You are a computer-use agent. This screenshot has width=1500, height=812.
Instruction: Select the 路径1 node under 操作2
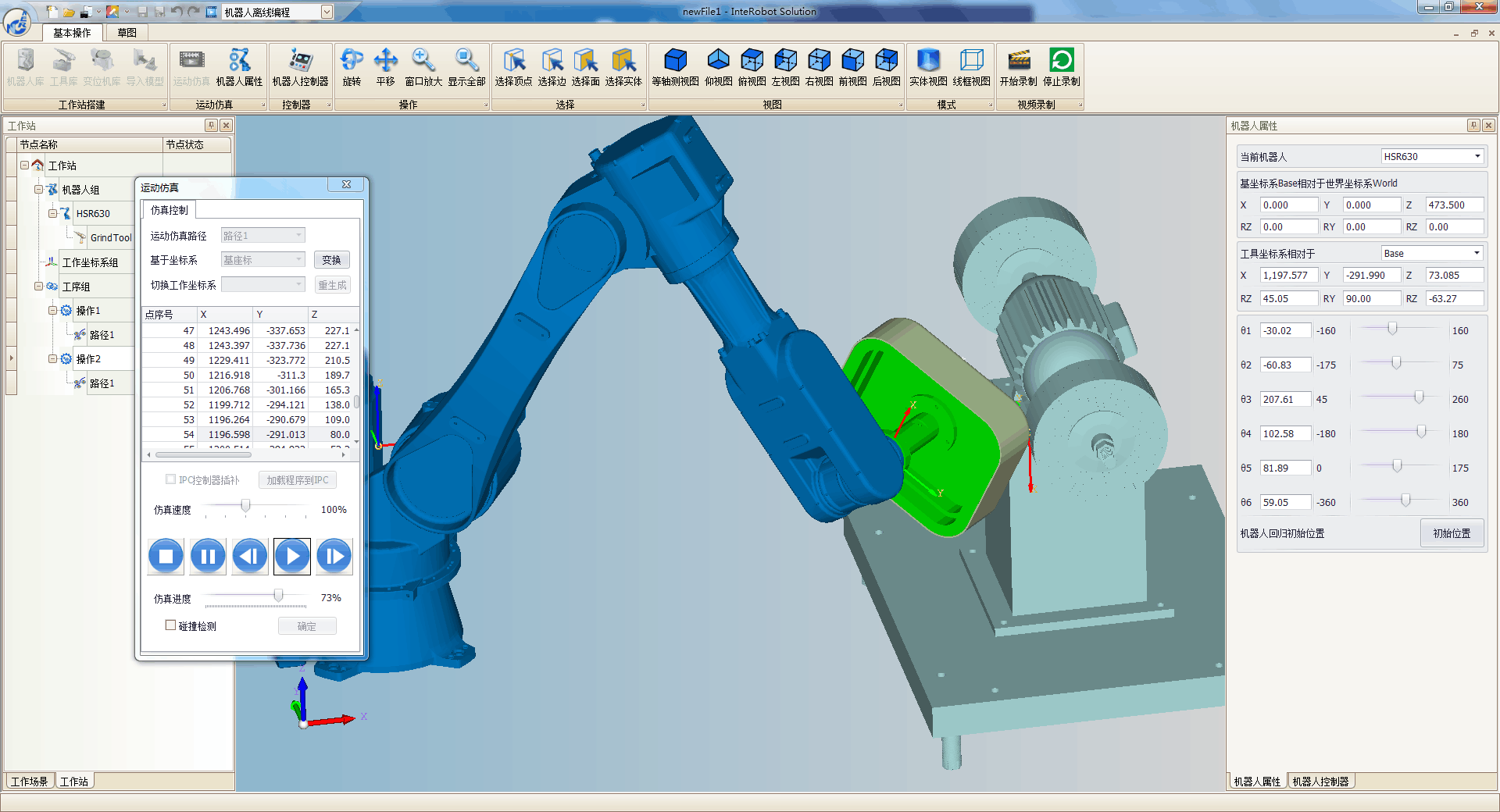pyautogui.click(x=102, y=383)
